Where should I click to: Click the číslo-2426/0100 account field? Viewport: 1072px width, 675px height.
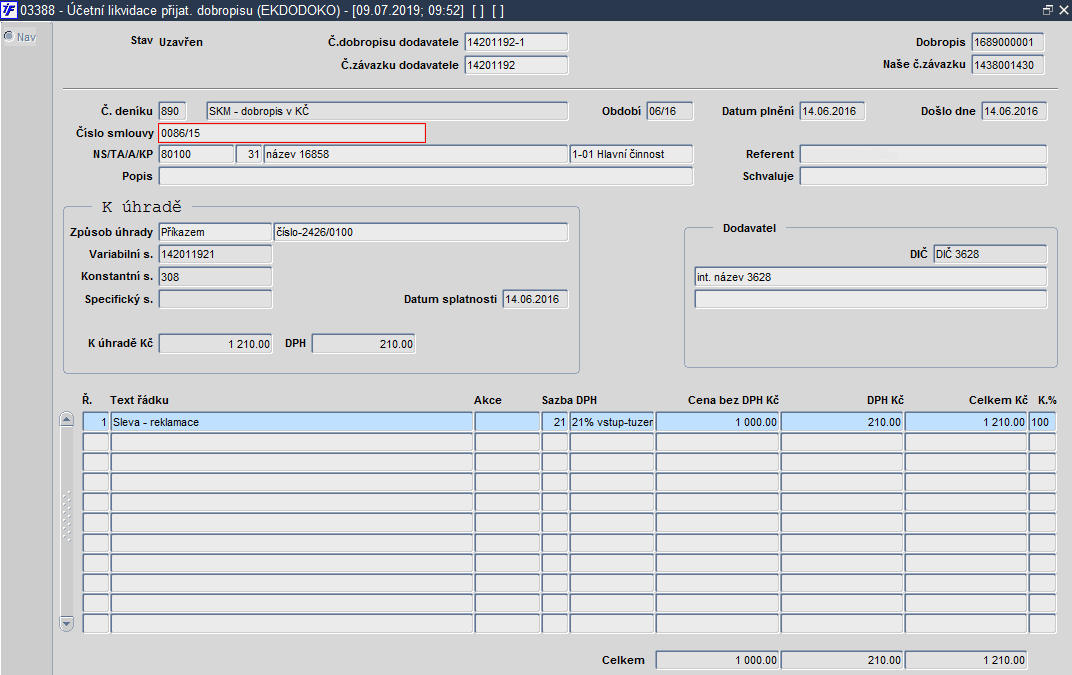click(420, 232)
